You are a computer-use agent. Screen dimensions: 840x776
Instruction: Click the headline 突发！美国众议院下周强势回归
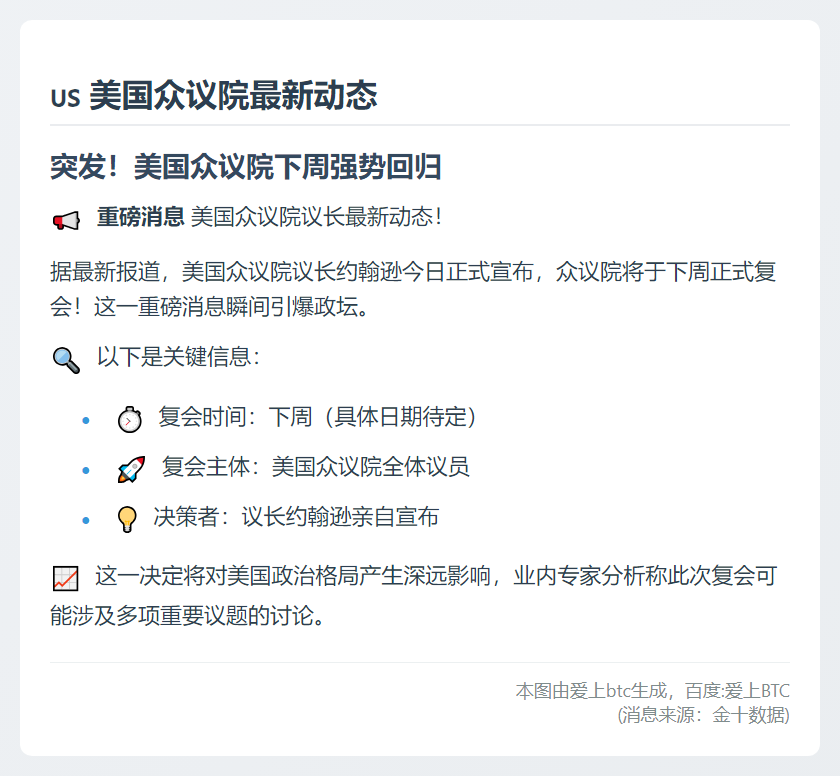pyautogui.click(x=246, y=168)
